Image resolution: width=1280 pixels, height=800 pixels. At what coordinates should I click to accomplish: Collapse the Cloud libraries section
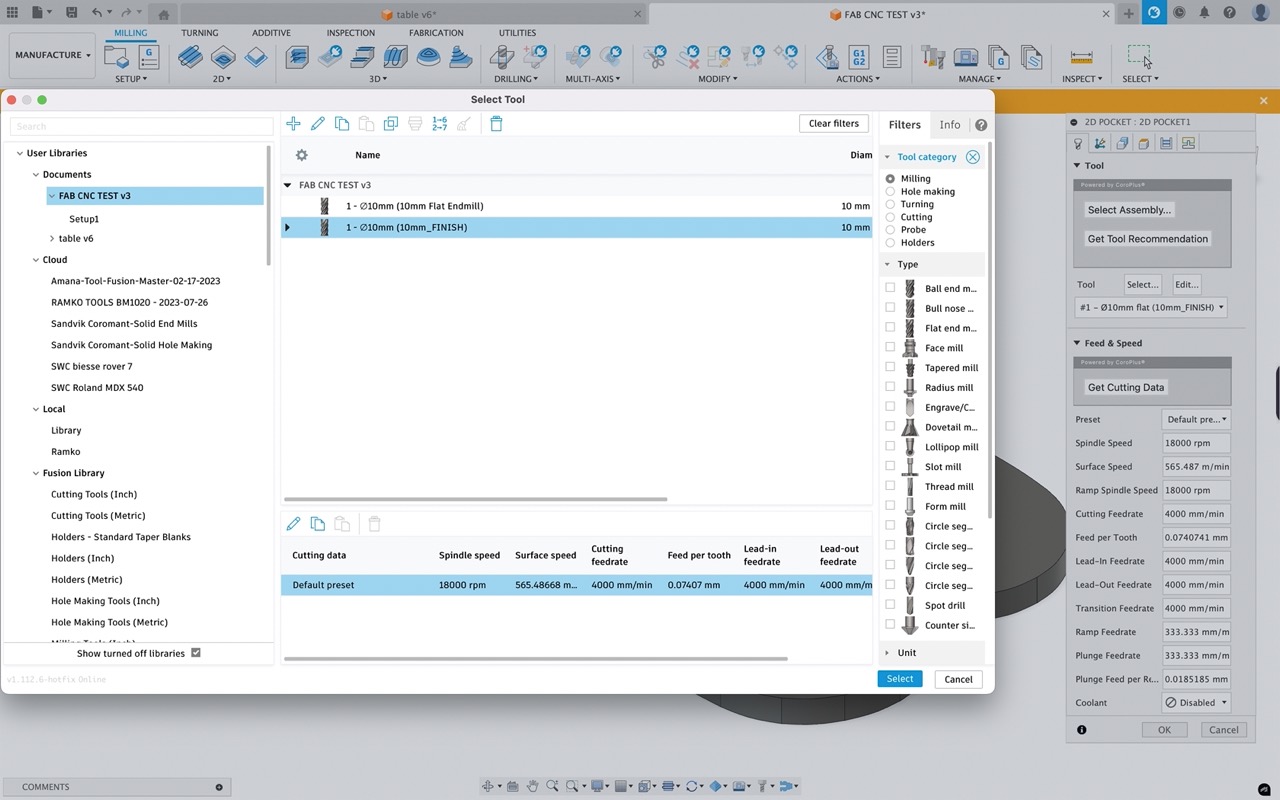tap(35, 260)
